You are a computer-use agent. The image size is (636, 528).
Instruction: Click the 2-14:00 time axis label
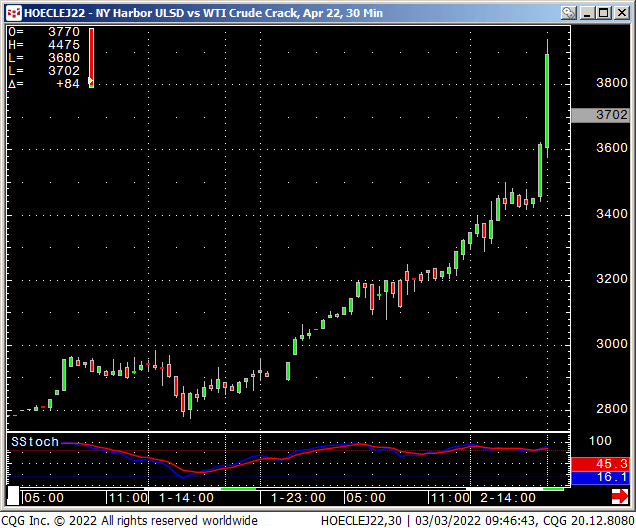(x=508, y=498)
